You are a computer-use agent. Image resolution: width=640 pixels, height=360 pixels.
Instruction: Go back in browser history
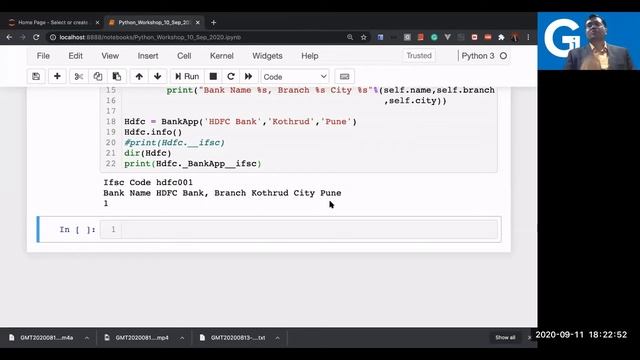point(9,37)
